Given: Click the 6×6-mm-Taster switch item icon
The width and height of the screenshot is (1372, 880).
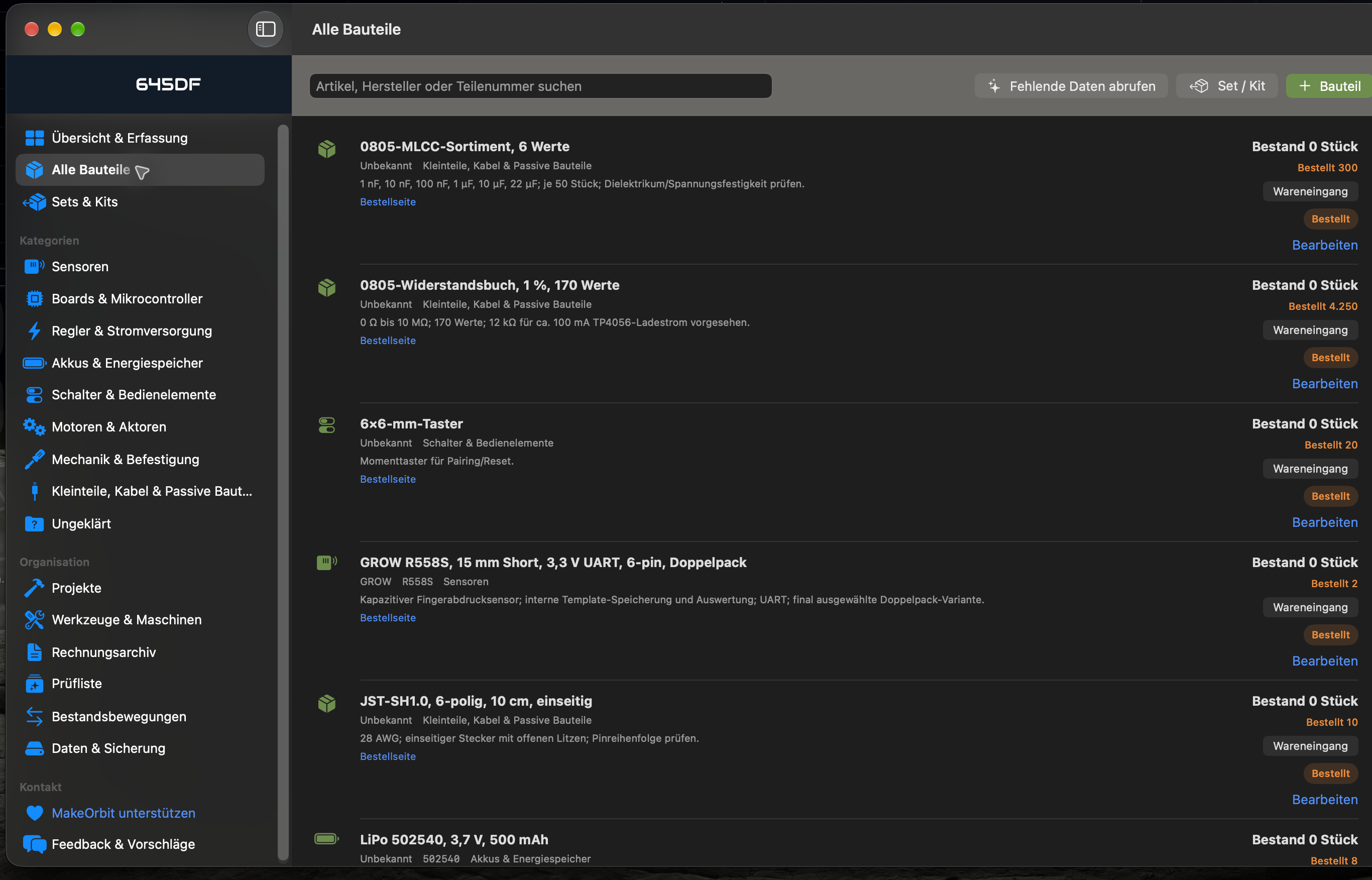Looking at the screenshot, I should coord(327,425).
